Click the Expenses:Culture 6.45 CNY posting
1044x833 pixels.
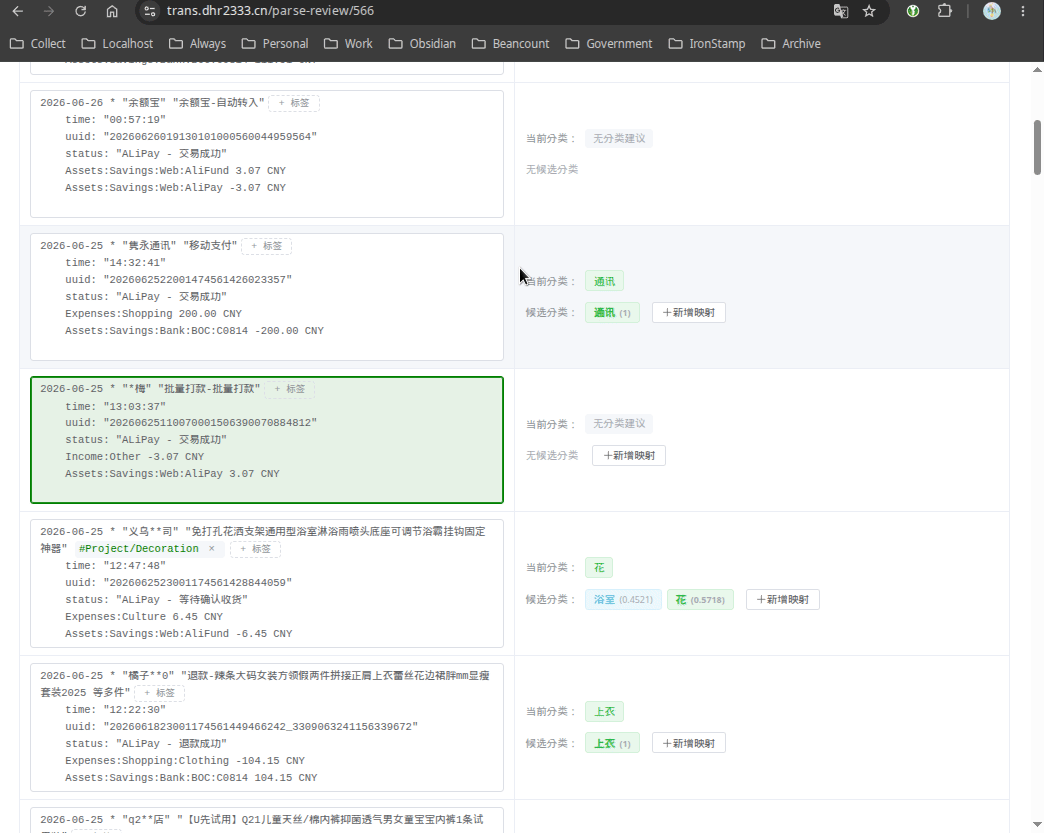144,617
